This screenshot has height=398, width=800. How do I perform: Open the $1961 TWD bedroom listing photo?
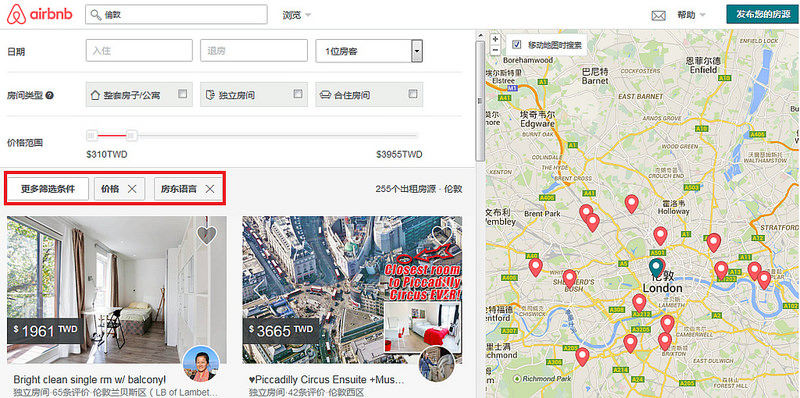(x=117, y=290)
